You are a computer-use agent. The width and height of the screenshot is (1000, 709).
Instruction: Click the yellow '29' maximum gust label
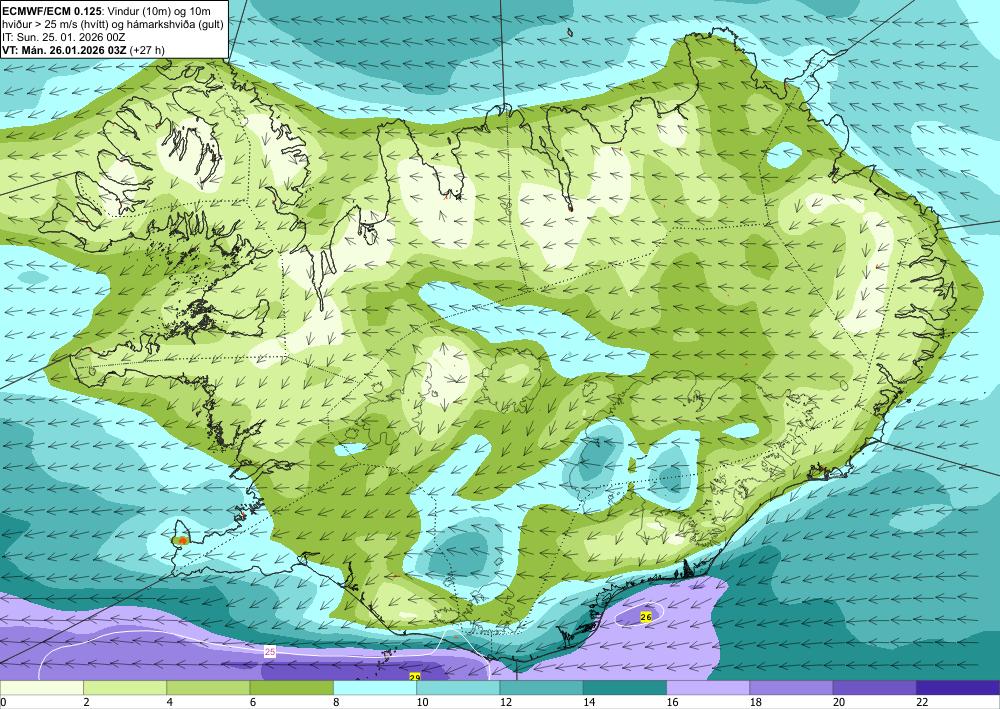415,677
